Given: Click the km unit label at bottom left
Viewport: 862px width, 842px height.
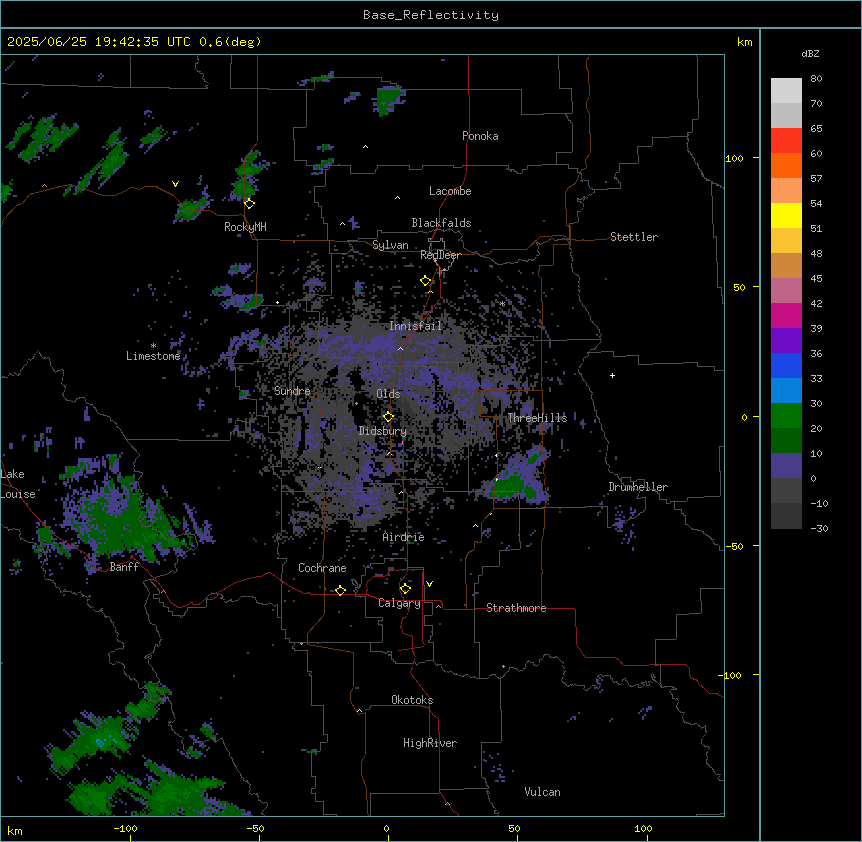Looking at the screenshot, I should point(15,831).
